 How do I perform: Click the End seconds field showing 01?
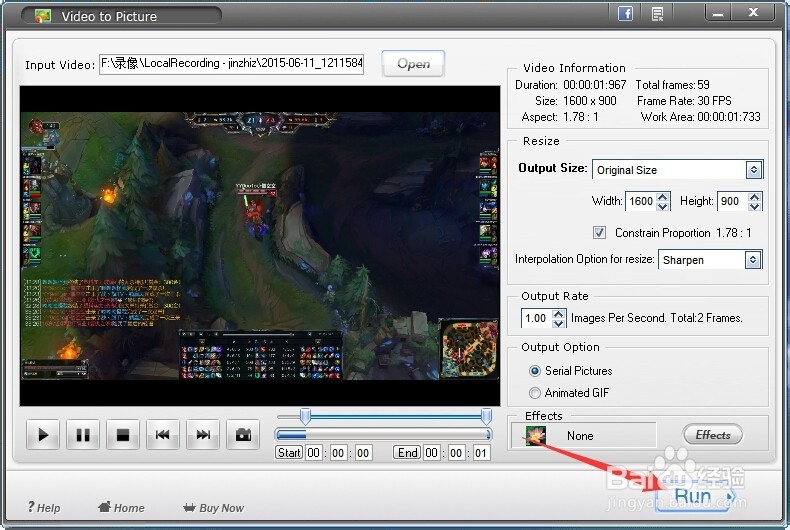(x=481, y=452)
